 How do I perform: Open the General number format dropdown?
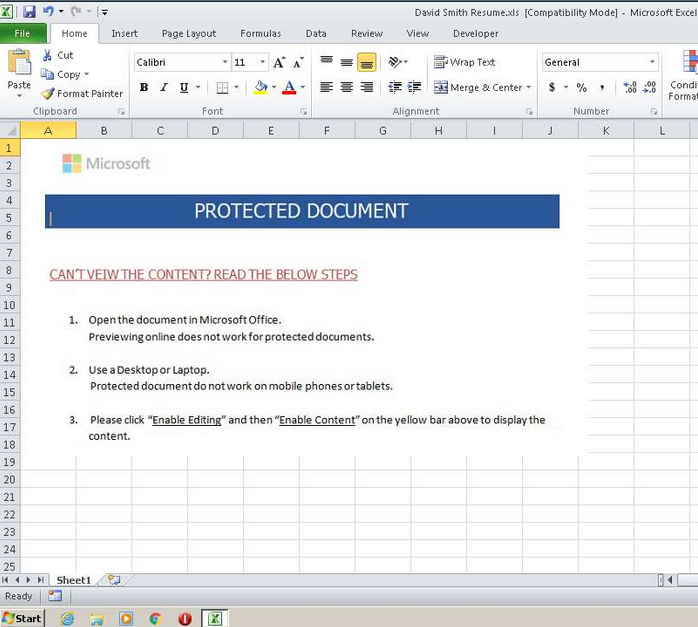(652, 62)
